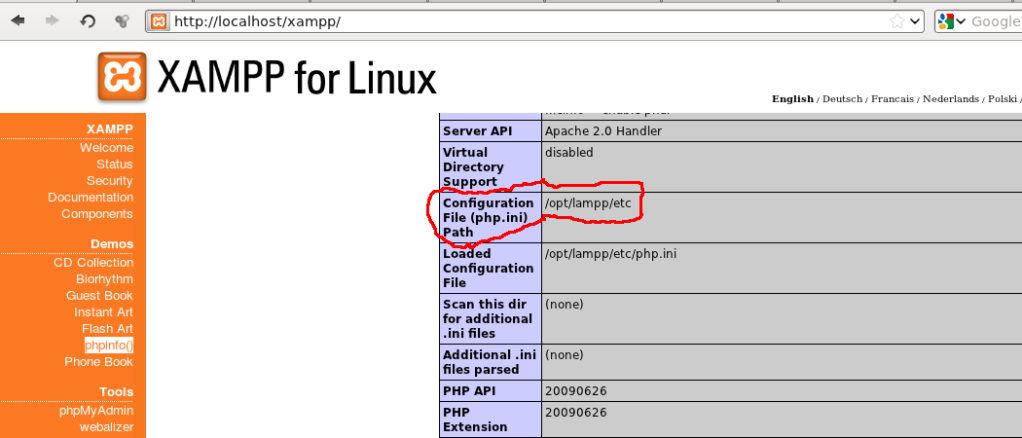The image size is (1022, 438).
Task: Click the Demos sidebar section header
Action: 112,244
